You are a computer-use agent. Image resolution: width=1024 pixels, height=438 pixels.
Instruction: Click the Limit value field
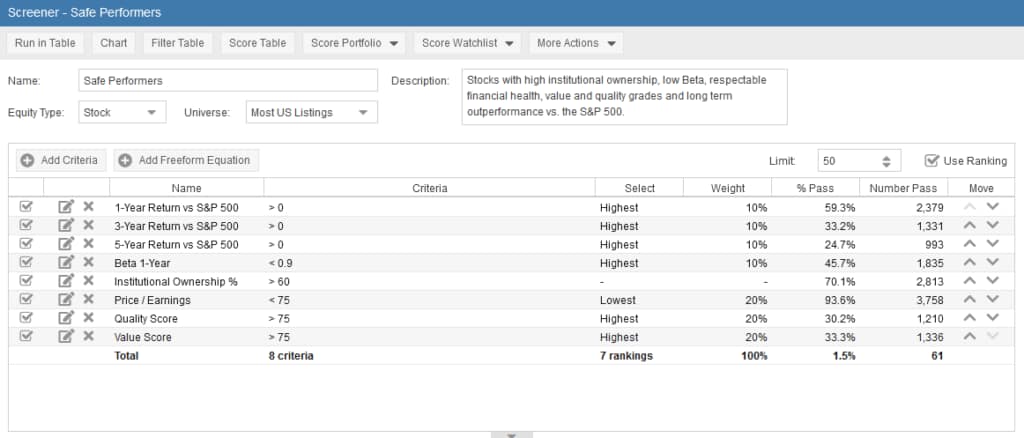coord(848,161)
